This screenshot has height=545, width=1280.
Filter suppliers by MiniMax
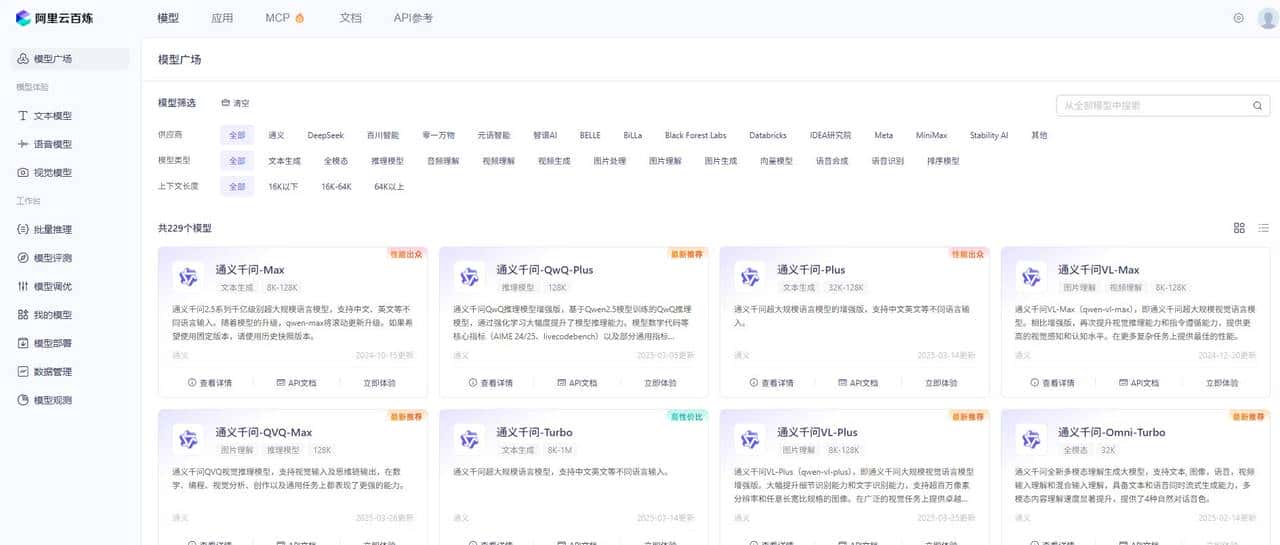point(931,135)
